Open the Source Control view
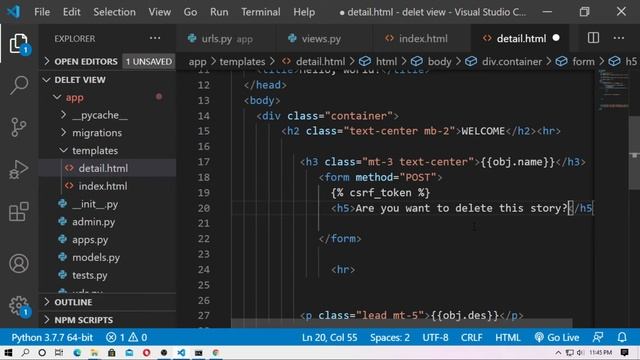This screenshot has width=640, height=360. coord(19,127)
